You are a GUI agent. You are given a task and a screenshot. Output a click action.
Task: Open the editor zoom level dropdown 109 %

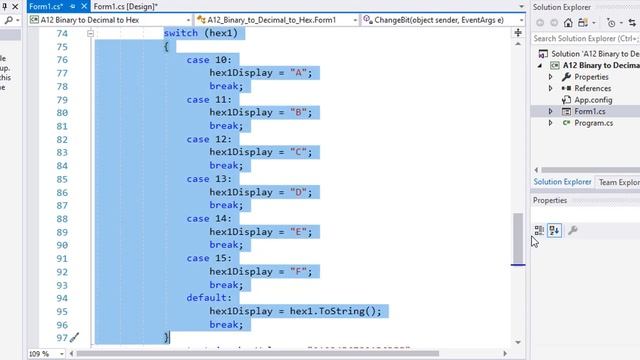tap(62, 353)
